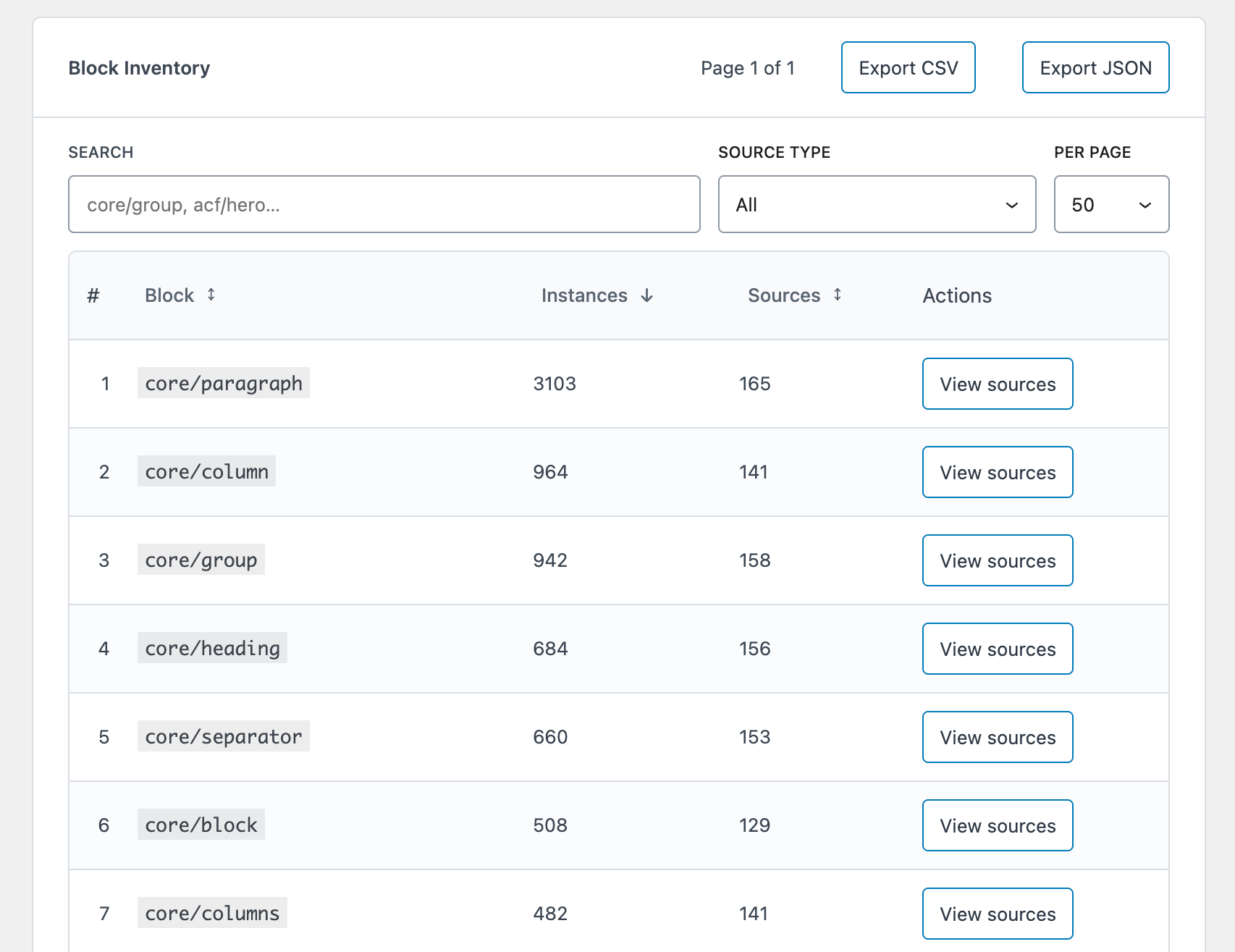The height and width of the screenshot is (952, 1235).
Task: View sources for core/paragraph
Action: (x=998, y=384)
